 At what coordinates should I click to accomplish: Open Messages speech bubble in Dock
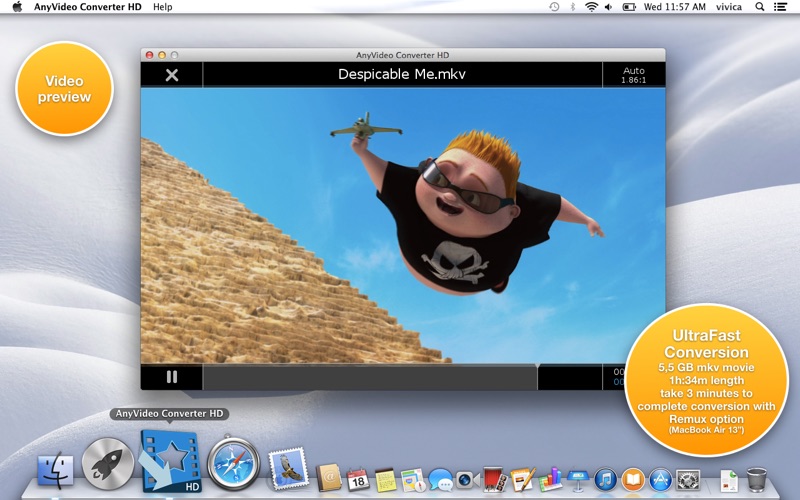440,480
